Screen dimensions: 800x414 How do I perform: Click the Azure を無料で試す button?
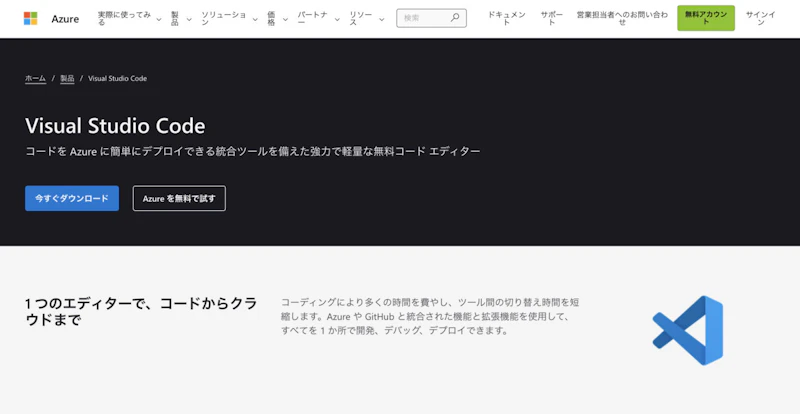pyautogui.click(x=179, y=198)
